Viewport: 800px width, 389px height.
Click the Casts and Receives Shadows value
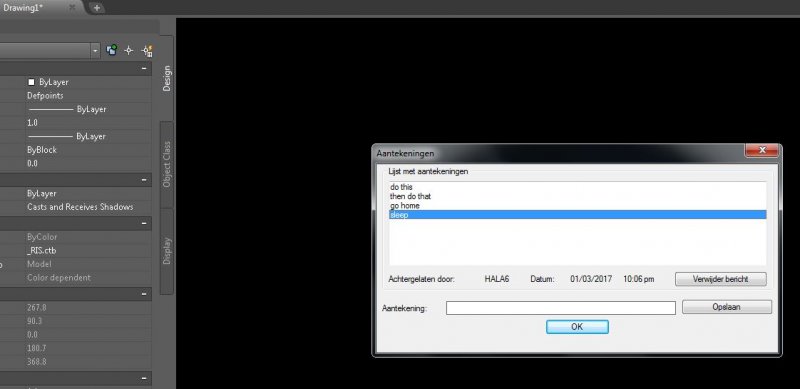[80, 207]
